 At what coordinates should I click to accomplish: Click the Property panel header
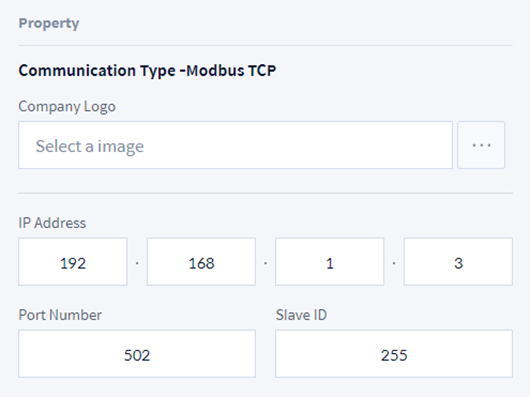[x=49, y=23]
